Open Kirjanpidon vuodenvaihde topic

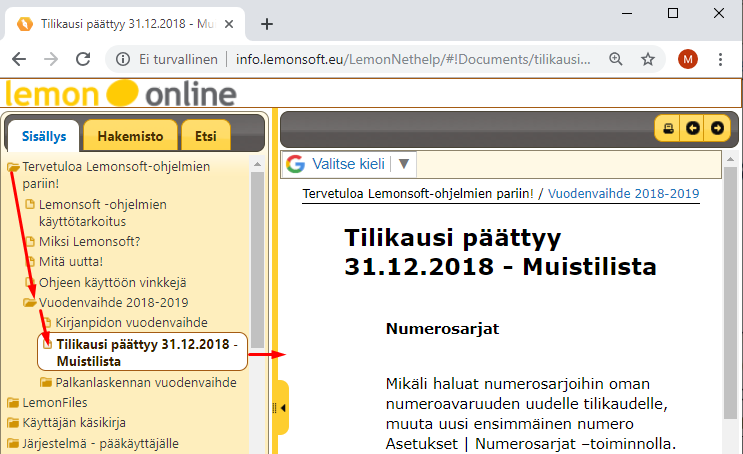pos(131,323)
